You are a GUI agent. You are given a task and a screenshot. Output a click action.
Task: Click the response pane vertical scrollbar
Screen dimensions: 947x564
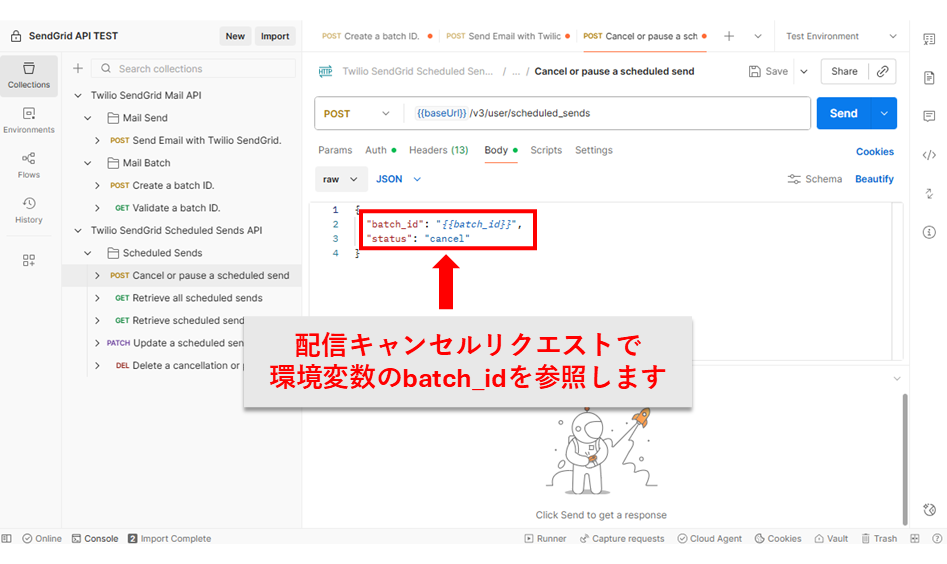click(905, 460)
